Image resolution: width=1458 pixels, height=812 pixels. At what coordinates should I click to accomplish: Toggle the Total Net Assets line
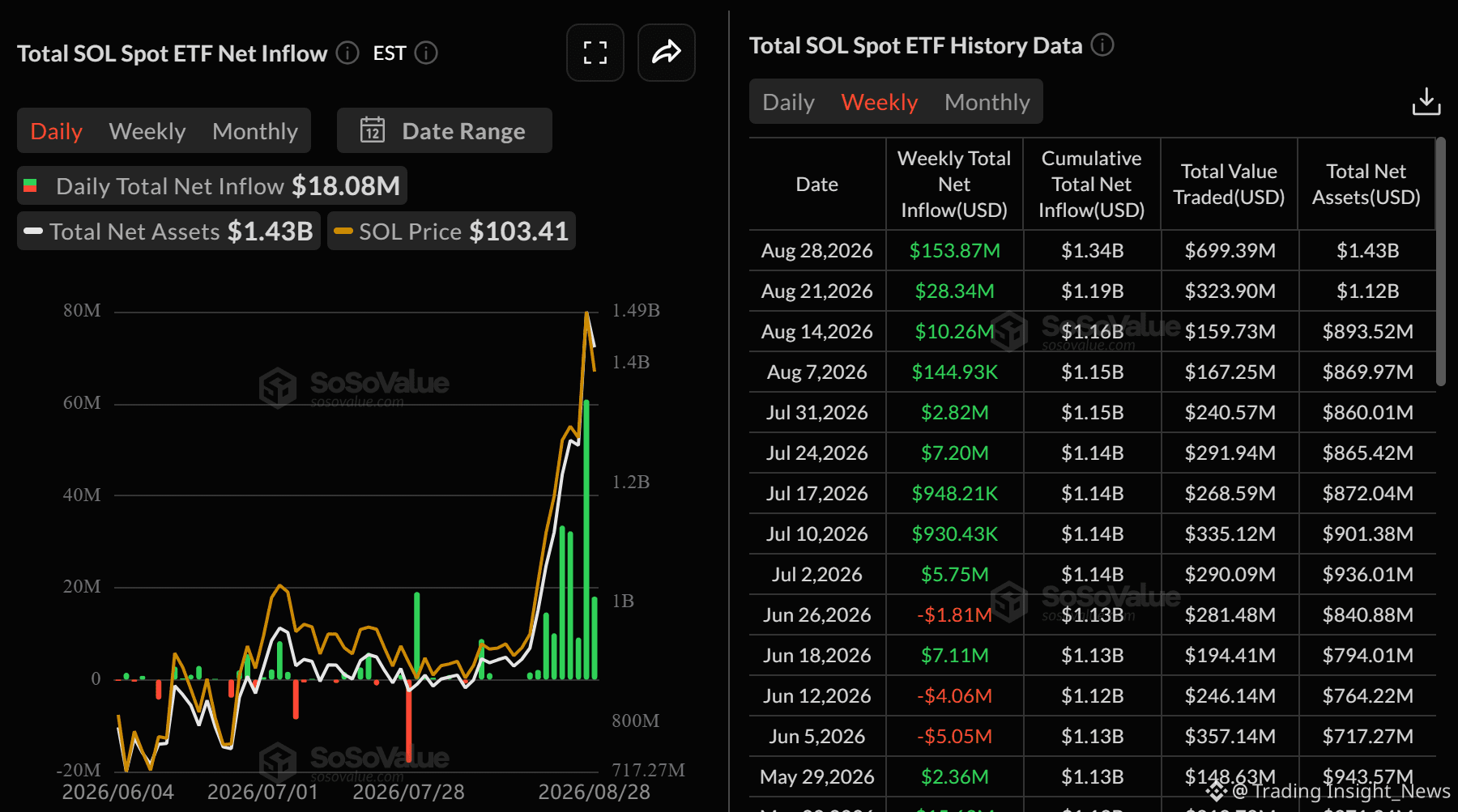pos(169,232)
